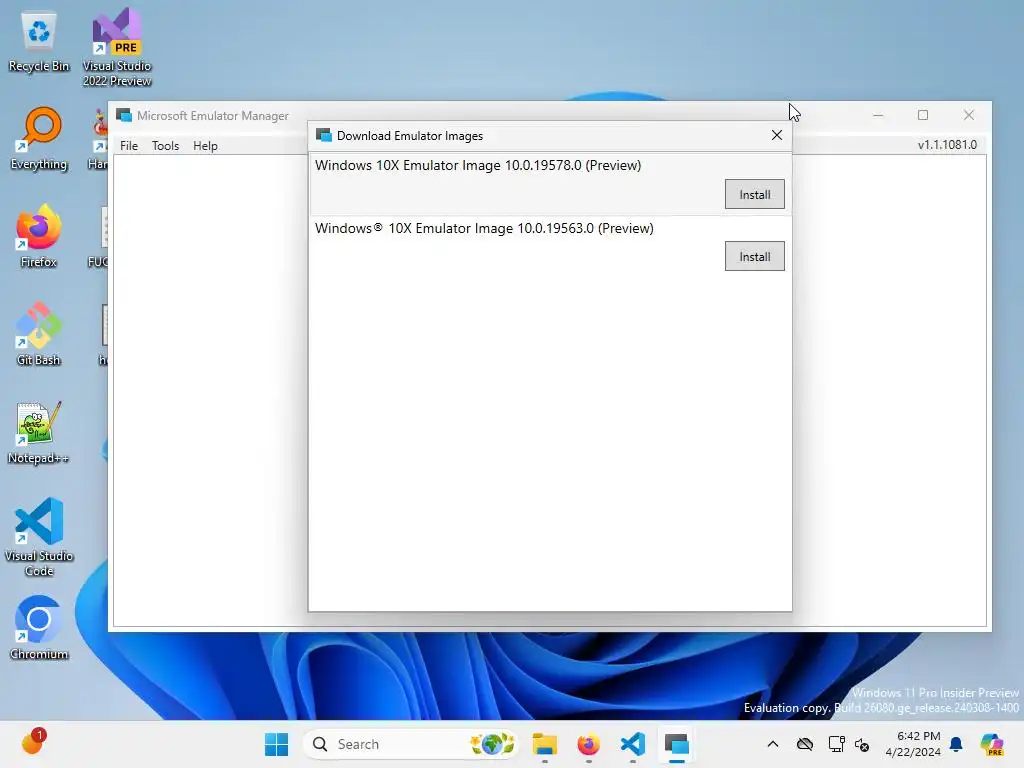Select the Recycle Bin desktop icon
This screenshot has height=768, width=1024.
coord(39,42)
